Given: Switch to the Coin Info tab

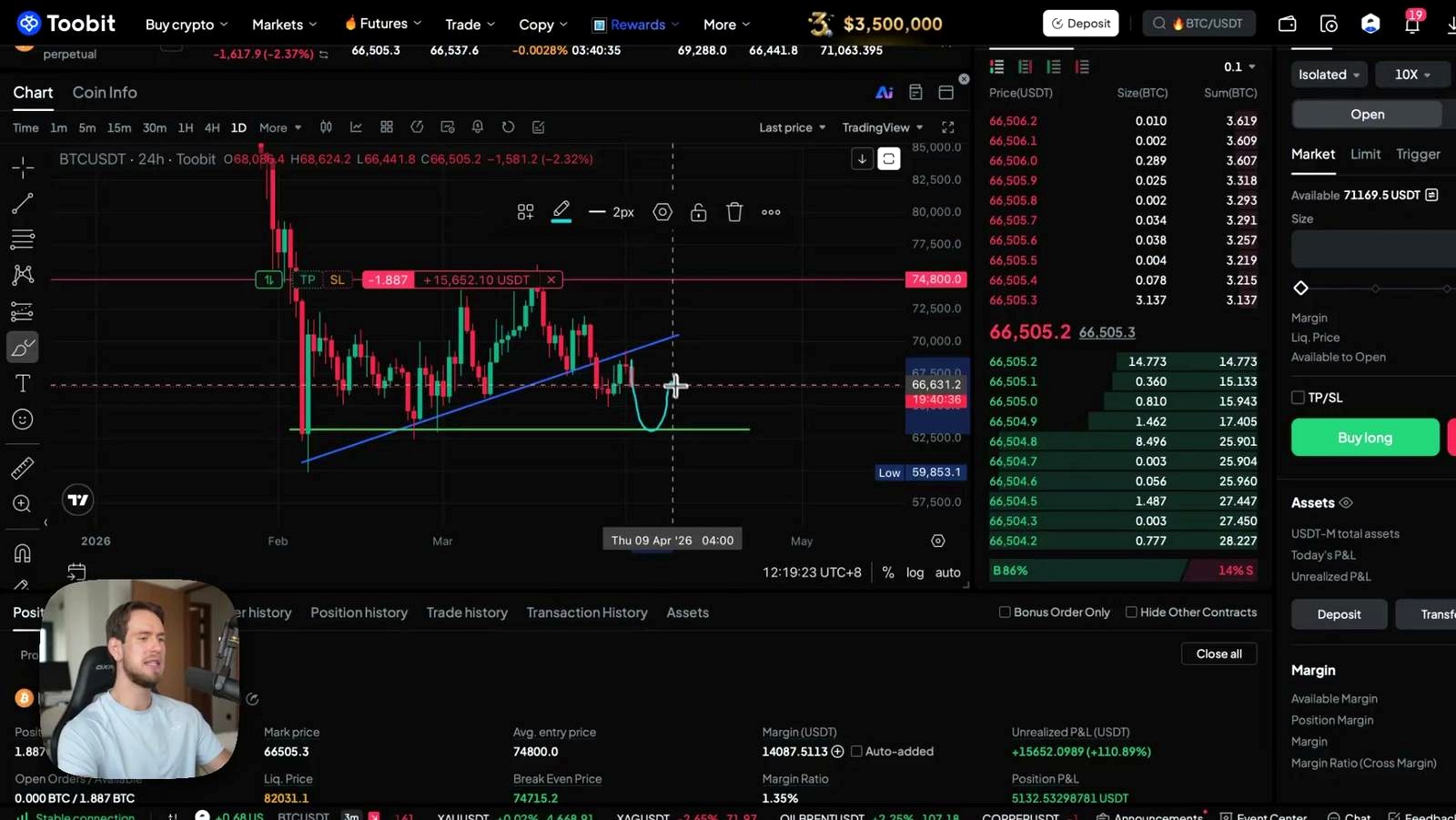Looking at the screenshot, I should [105, 93].
